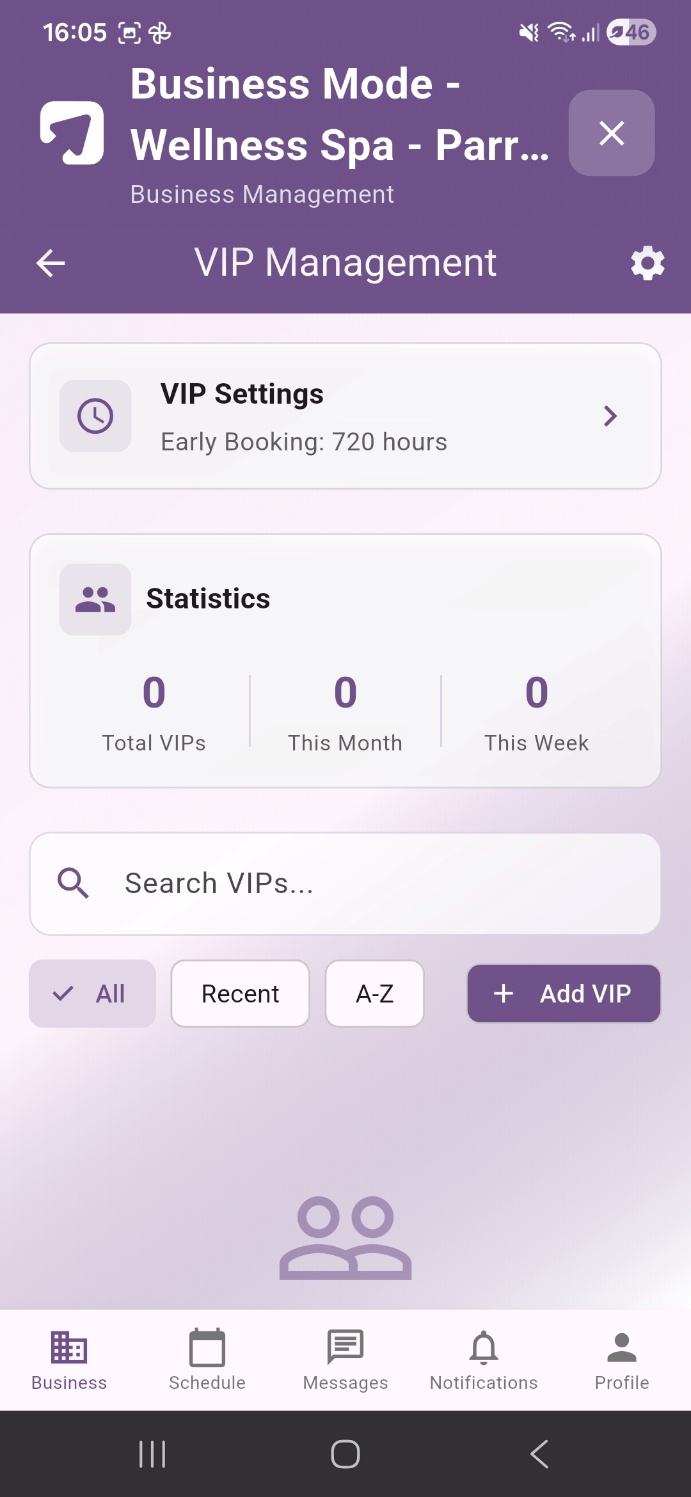Open the Early Booking 720 hours card
691x1497 pixels.
(x=345, y=416)
